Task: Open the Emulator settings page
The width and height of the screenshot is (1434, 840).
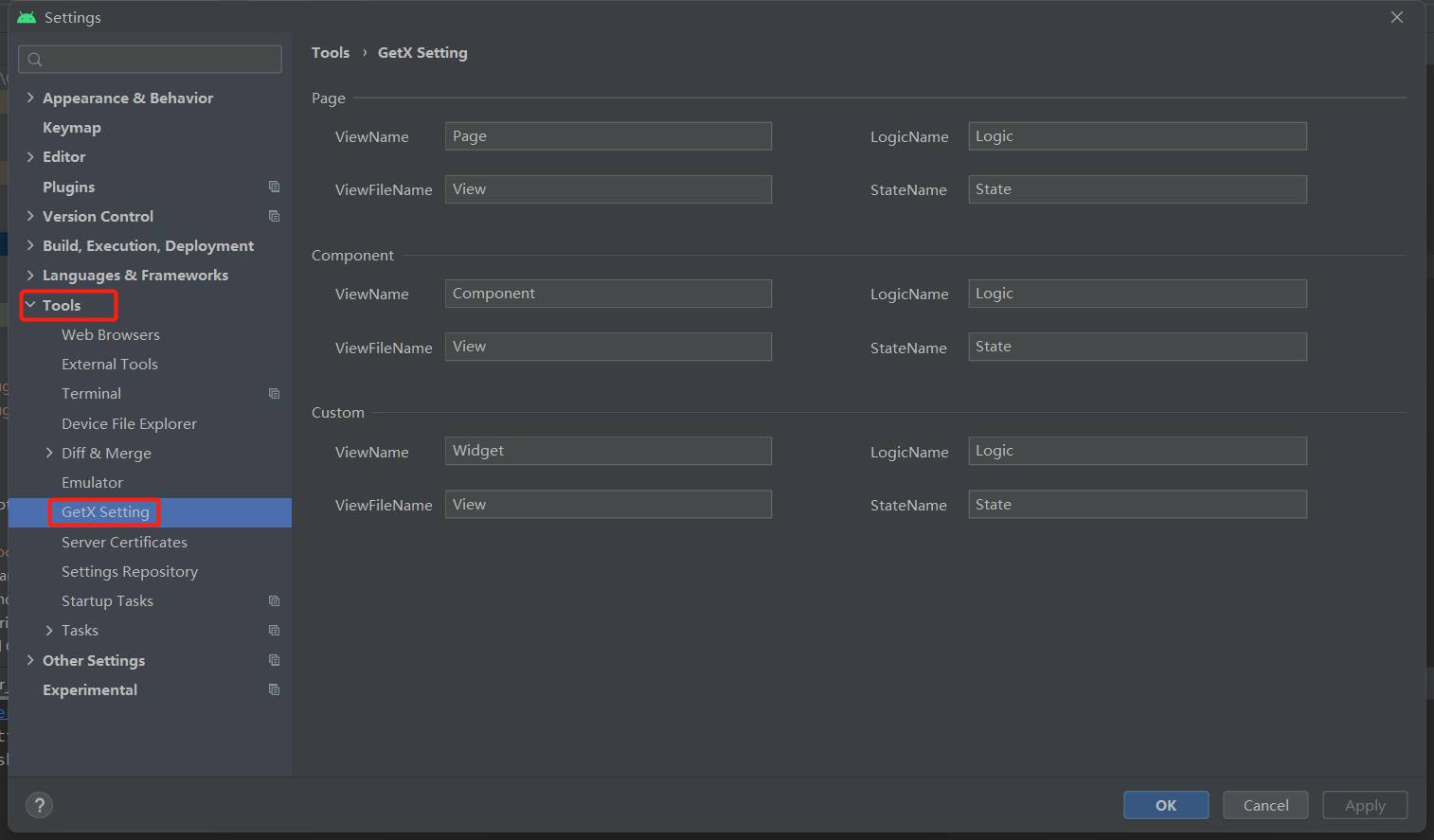Action: pos(92,482)
